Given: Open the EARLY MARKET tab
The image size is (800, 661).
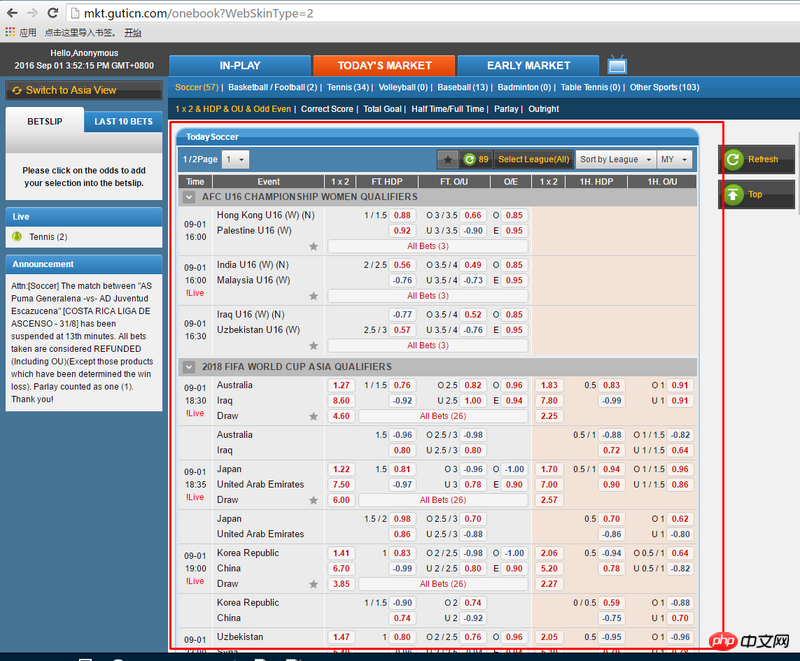Looking at the screenshot, I should point(529,66).
